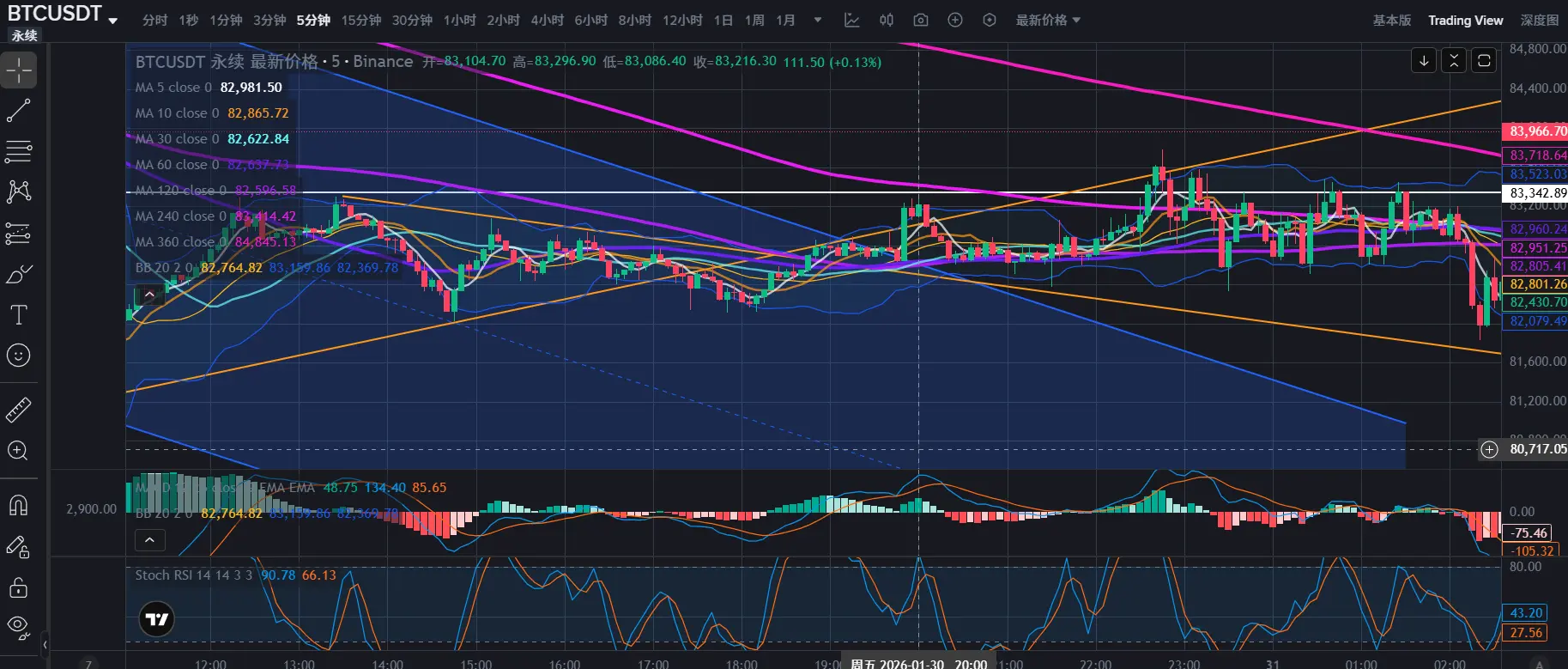Viewport: 1568px width, 669px height.
Task: Open chart settings hexagon icon
Action: [x=990, y=20]
